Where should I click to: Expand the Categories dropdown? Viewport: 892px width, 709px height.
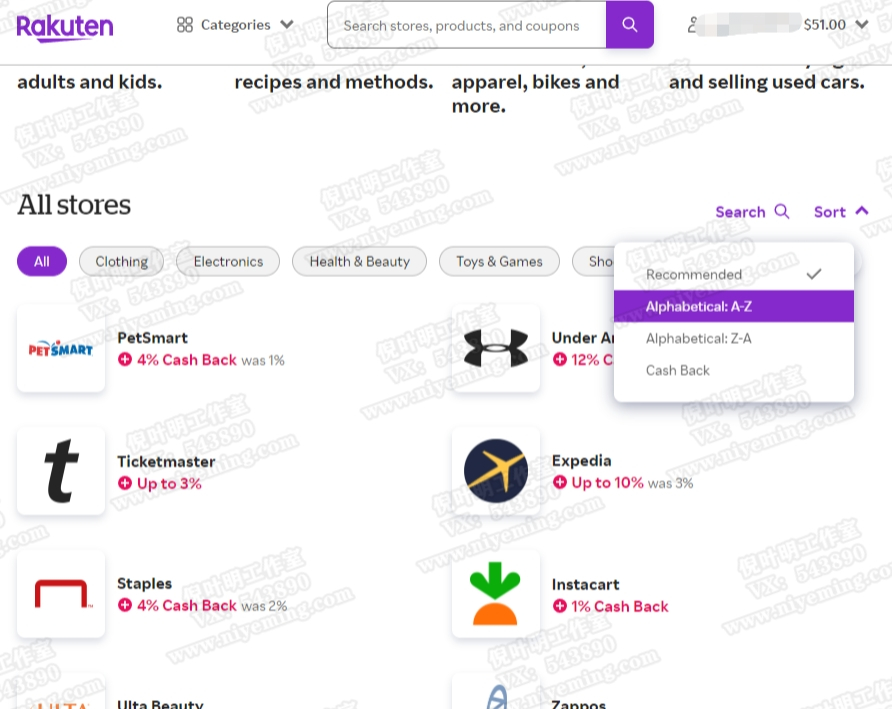[x=235, y=25]
